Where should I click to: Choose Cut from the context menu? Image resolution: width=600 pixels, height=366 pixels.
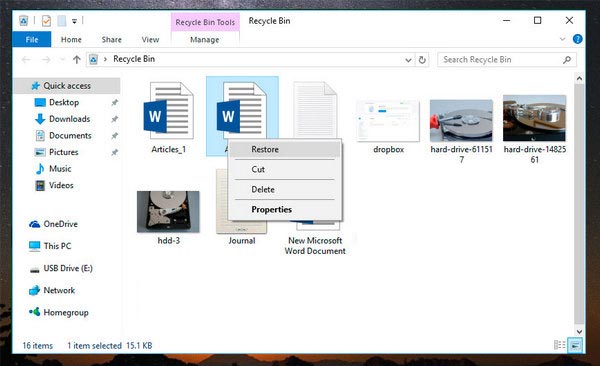coord(285,169)
